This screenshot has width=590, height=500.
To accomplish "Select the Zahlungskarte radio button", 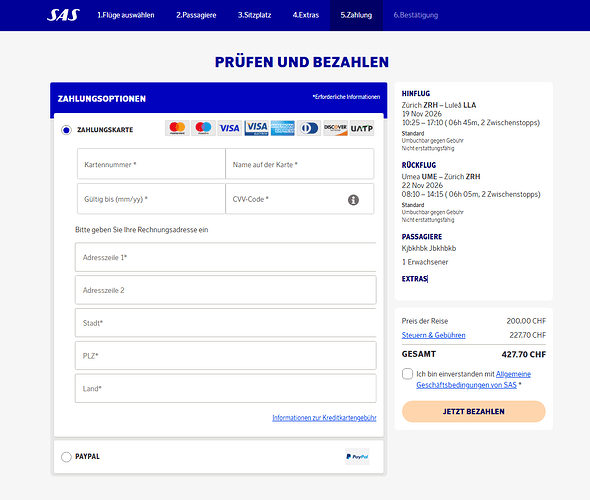I will pyautogui.click(x=66, y=130).
